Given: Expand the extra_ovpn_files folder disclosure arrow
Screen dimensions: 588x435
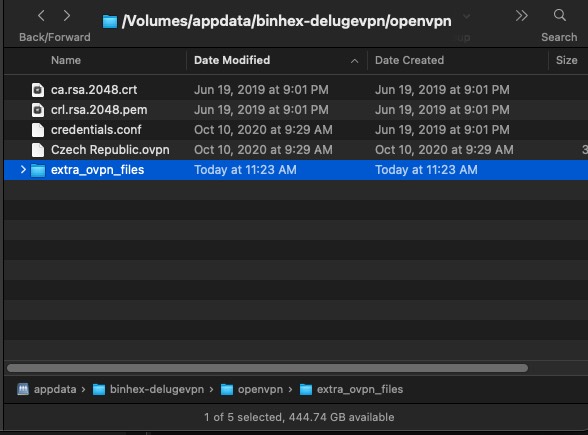Looking at the screenshot, I should (x=23, y=170).
